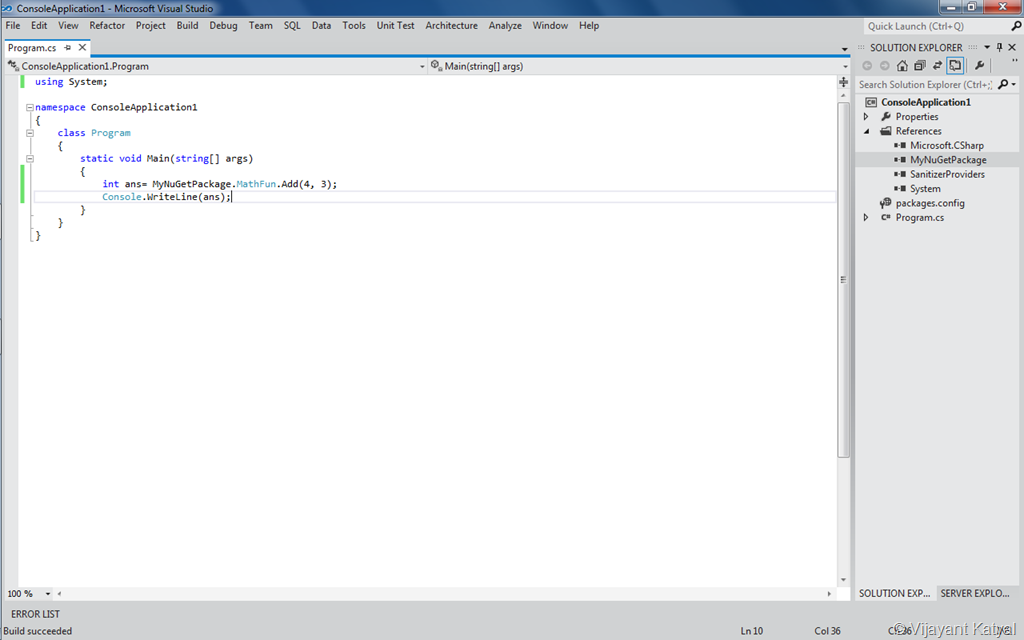Close the Program.cs tab

click(x=82, y=48)
